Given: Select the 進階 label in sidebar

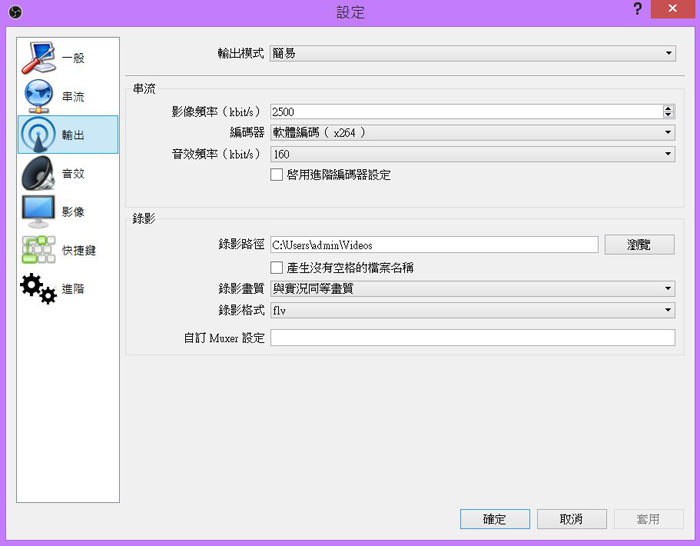Looking at the screenshot, I should pos(73,289).
